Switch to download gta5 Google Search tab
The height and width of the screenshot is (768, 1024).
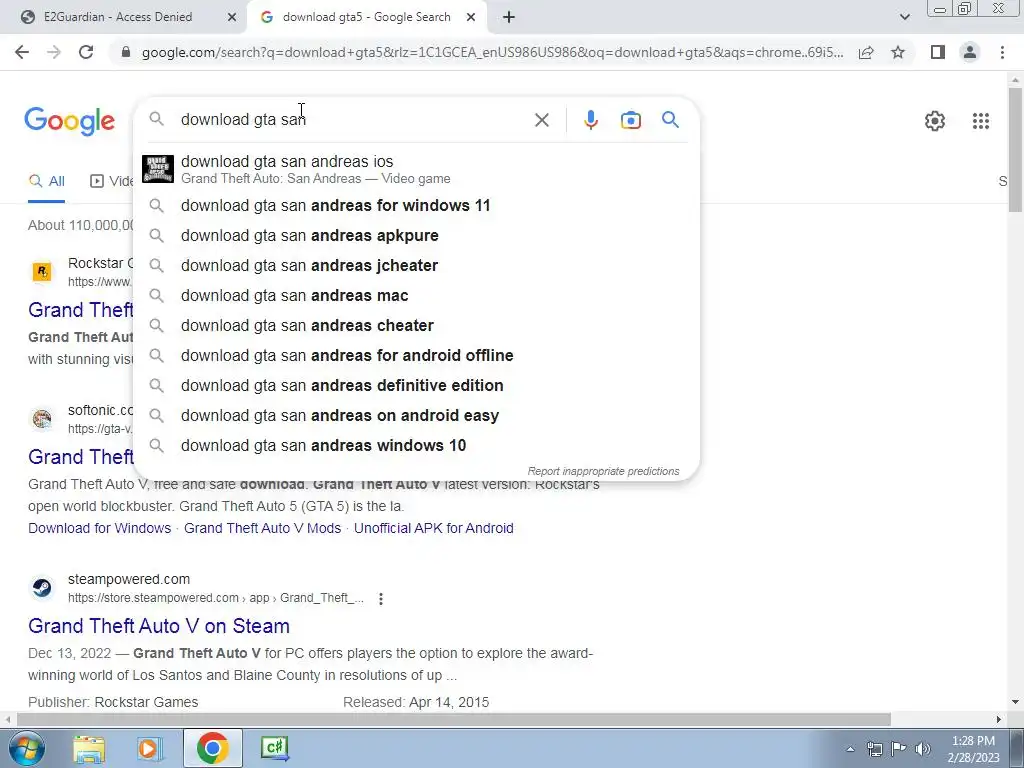point(366,17)
